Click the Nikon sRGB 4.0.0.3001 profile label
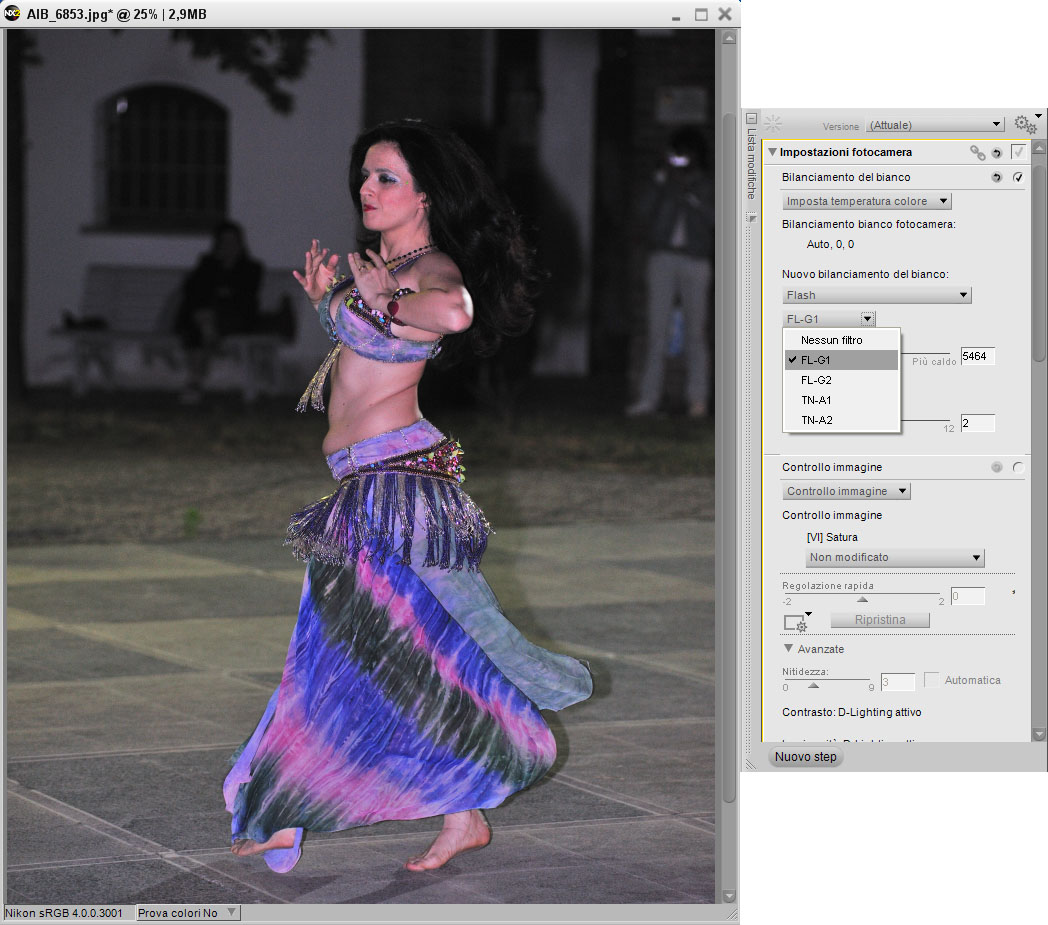 pos(64,913)
